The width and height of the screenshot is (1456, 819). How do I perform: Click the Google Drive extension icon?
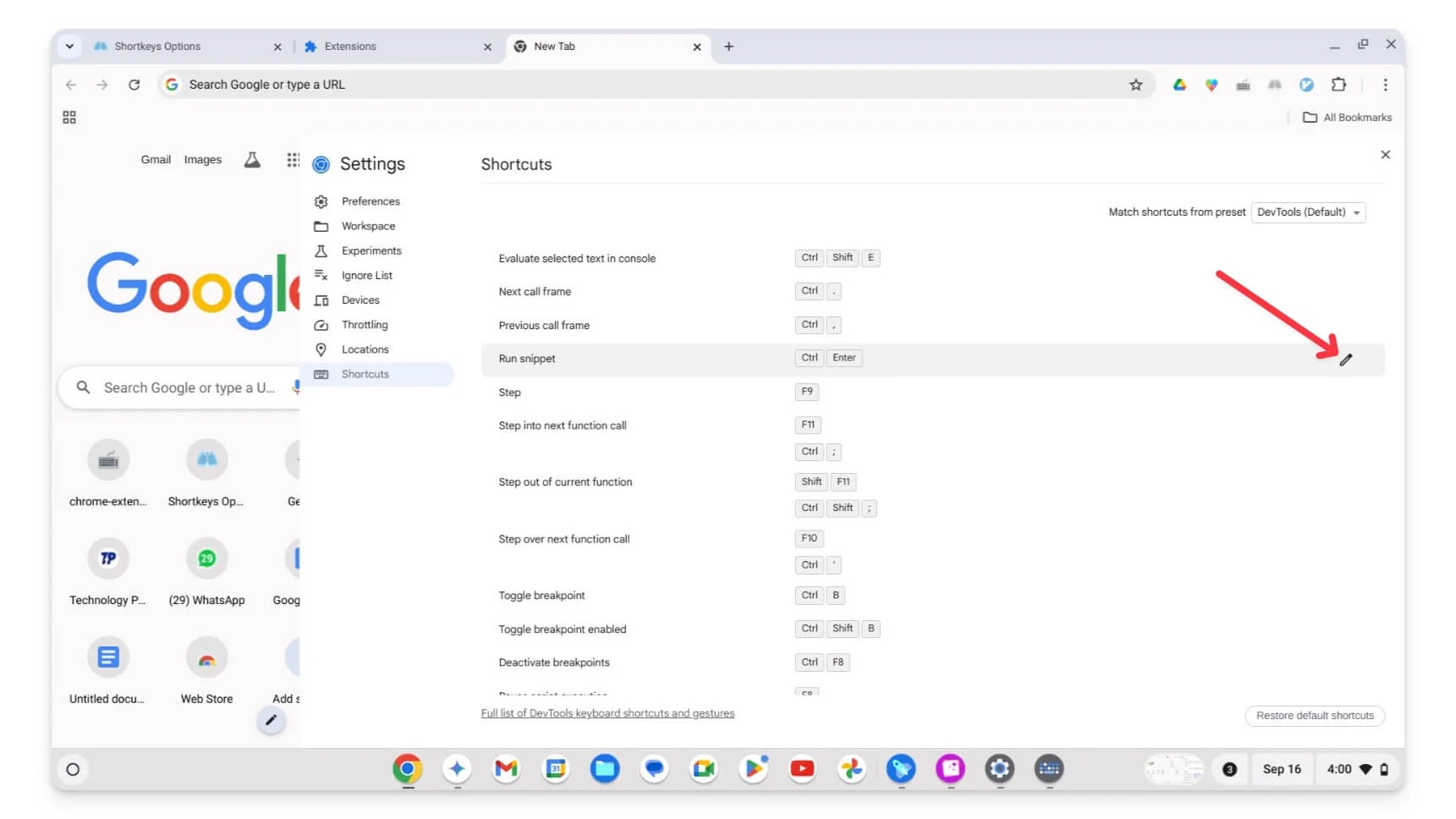(x=1179, y=85)
